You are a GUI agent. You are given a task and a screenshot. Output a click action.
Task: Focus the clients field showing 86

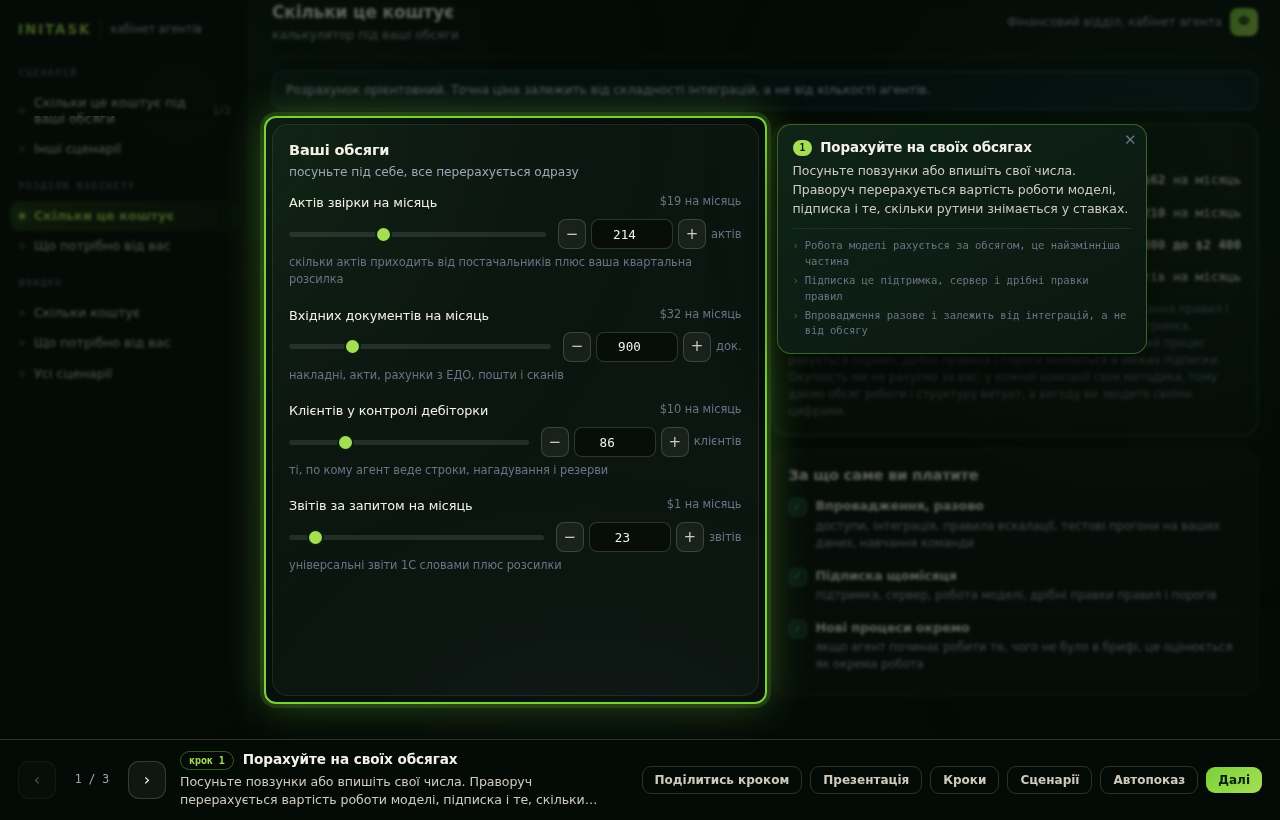615,442
